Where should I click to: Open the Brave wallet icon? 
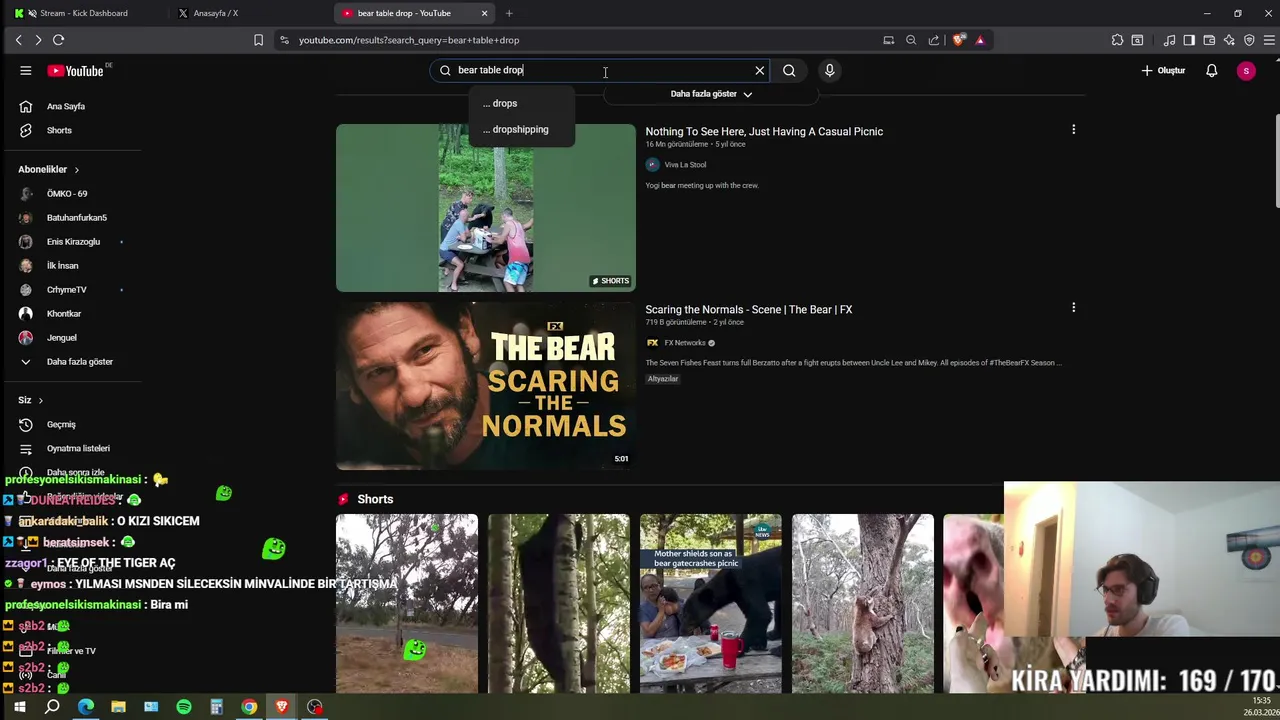(x=1209, y=40)
